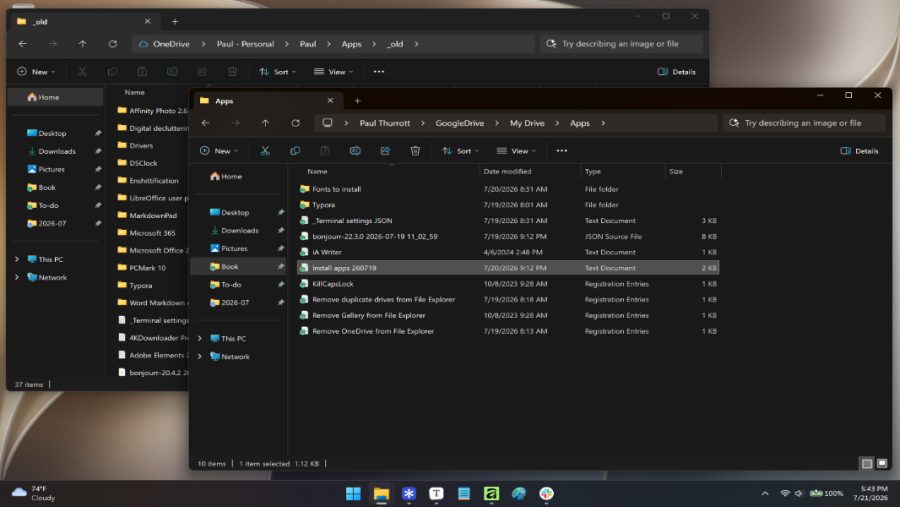The height and width of the screenshot is (507, 900).
Task: Click Share icon in Apps window toolbar
Action: pos(385,151)
